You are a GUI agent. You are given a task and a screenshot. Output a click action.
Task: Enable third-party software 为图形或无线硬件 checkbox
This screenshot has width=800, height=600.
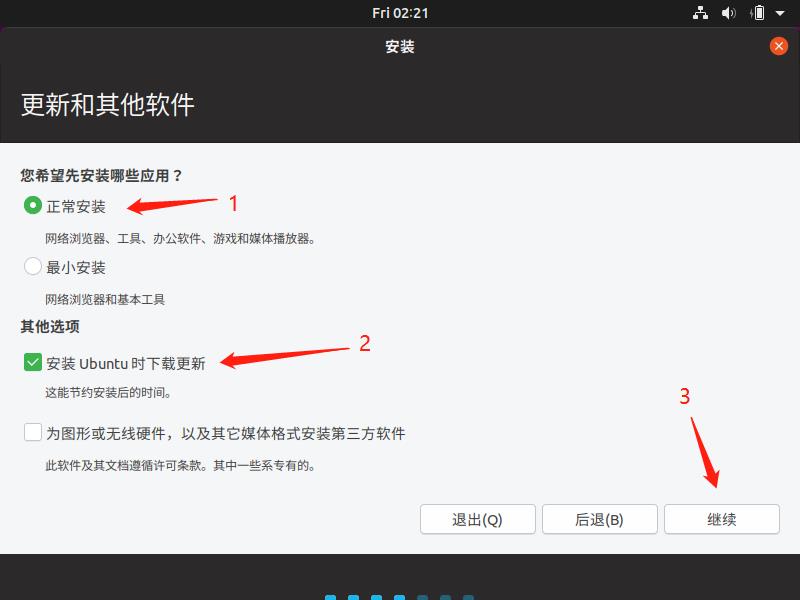[x=33, y=433]
